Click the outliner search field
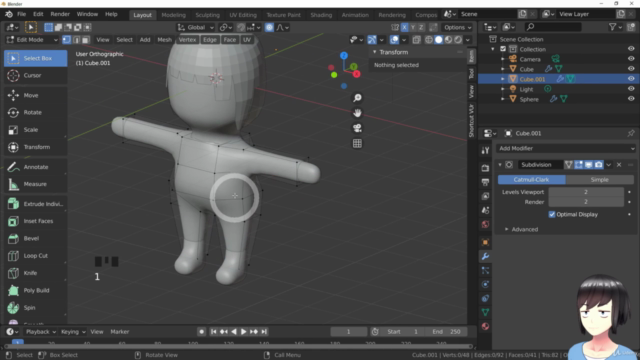The height and width of the screenshot is (360, 640). tap(553, 27)
